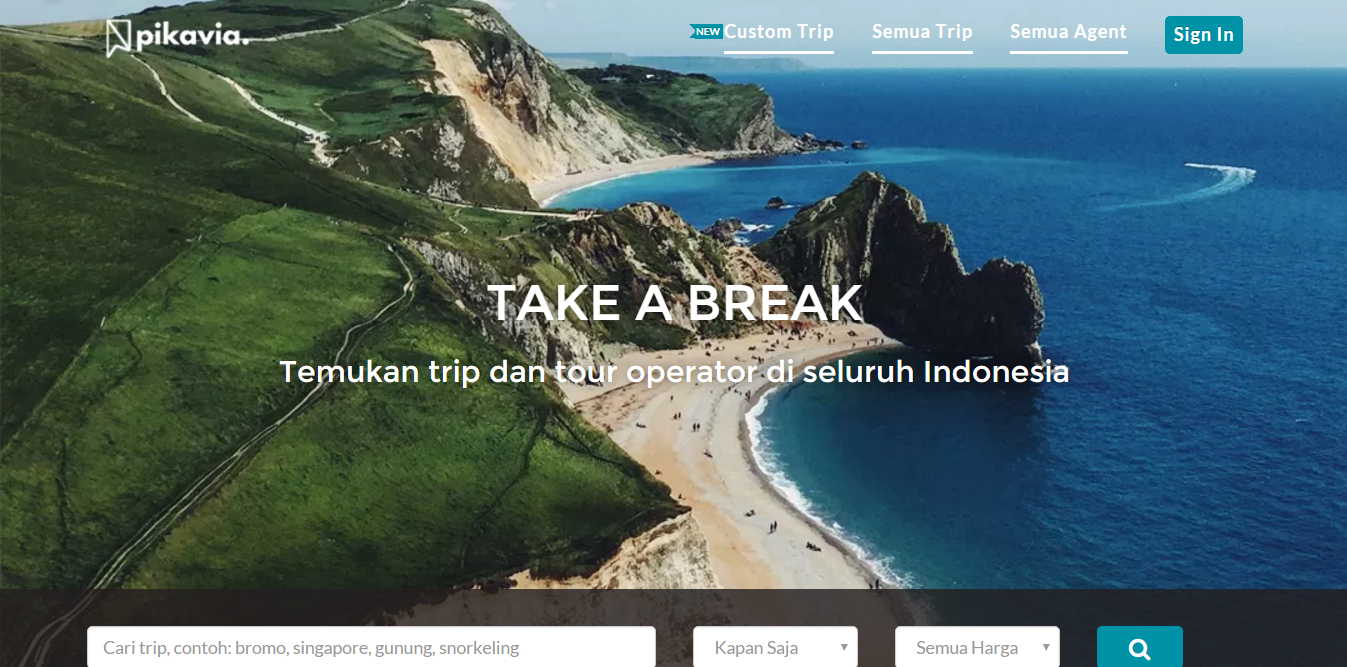Click the NEW ribbon badge
The image size is (1347, 667).
click(706, 32)
